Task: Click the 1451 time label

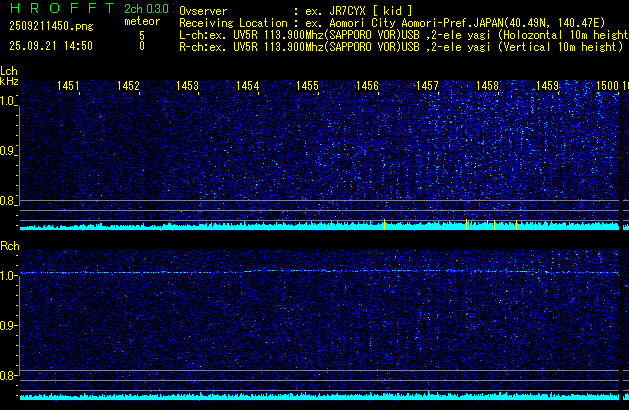Action: 68,87
